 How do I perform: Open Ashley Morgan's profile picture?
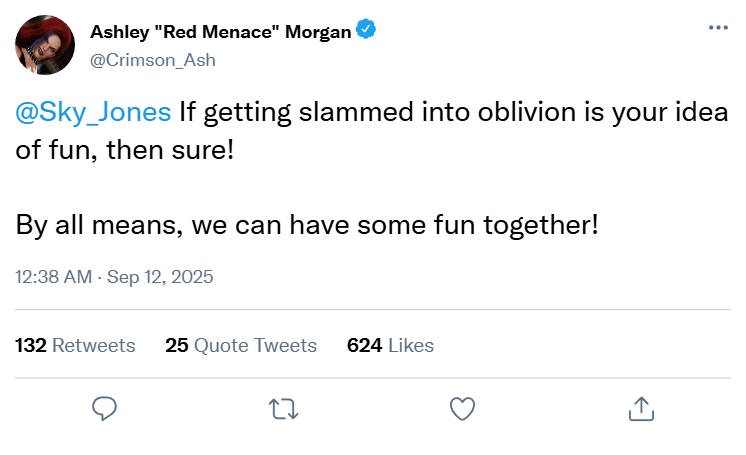44,44
